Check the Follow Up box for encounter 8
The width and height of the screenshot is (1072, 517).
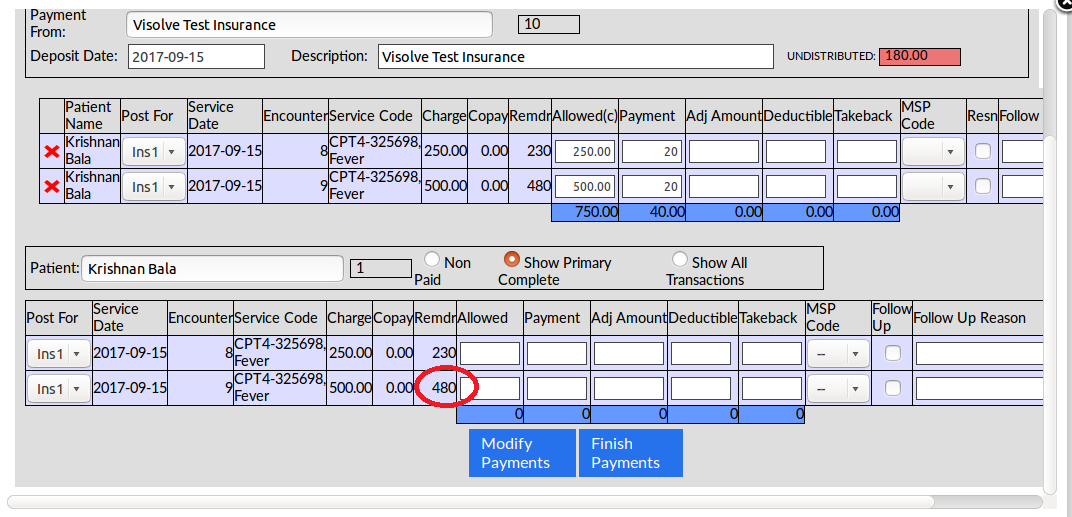click(x=892, y=353)
